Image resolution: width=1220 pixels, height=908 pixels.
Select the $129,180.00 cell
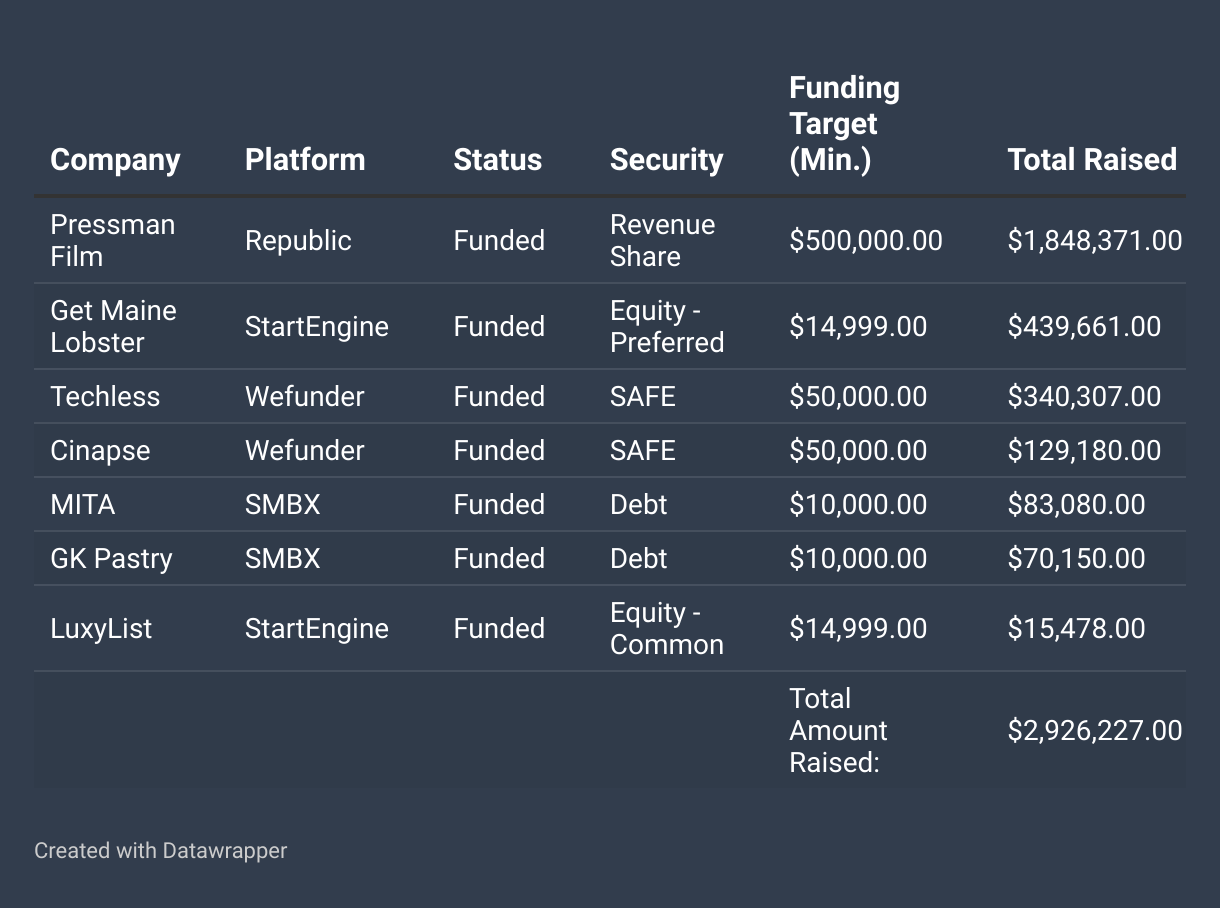point(1084,450)
